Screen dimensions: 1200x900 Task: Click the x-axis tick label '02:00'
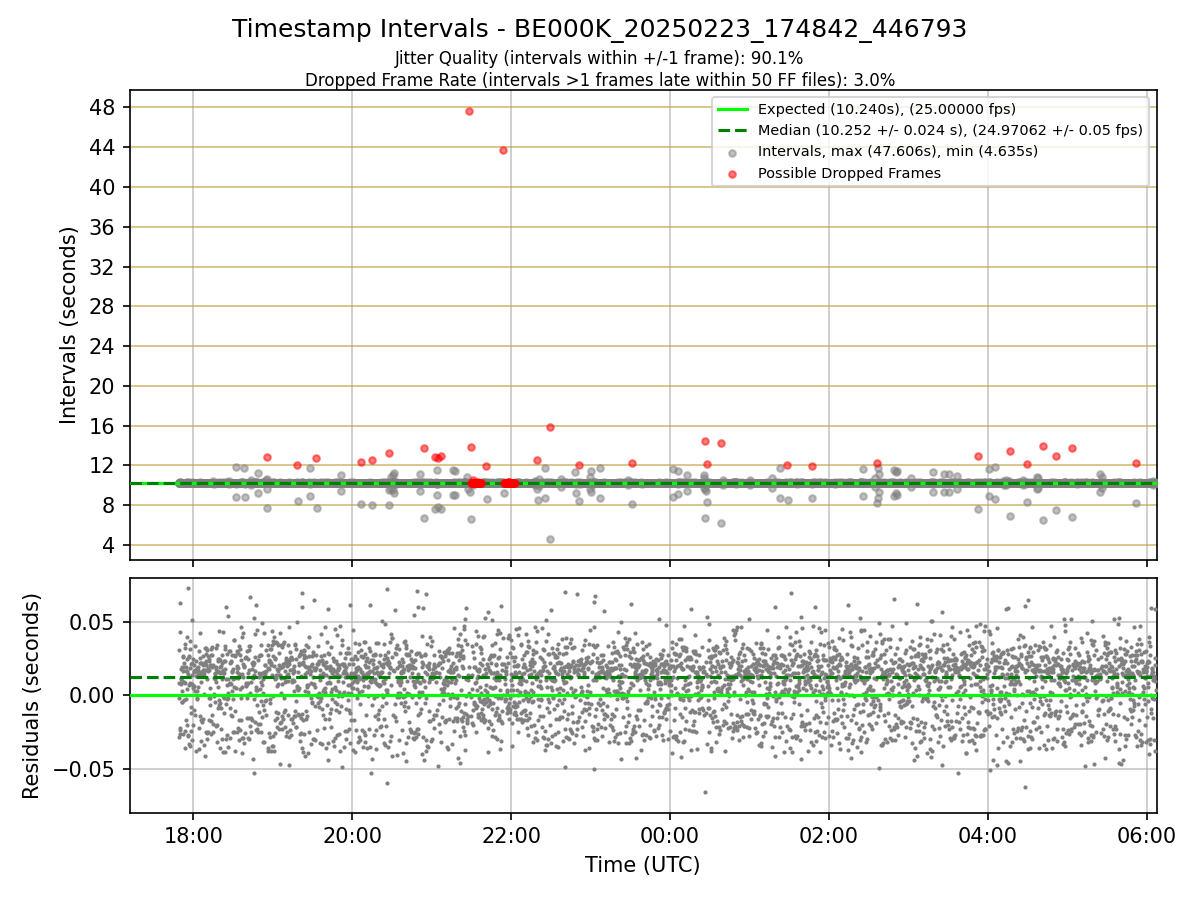[x=829, y=834]
